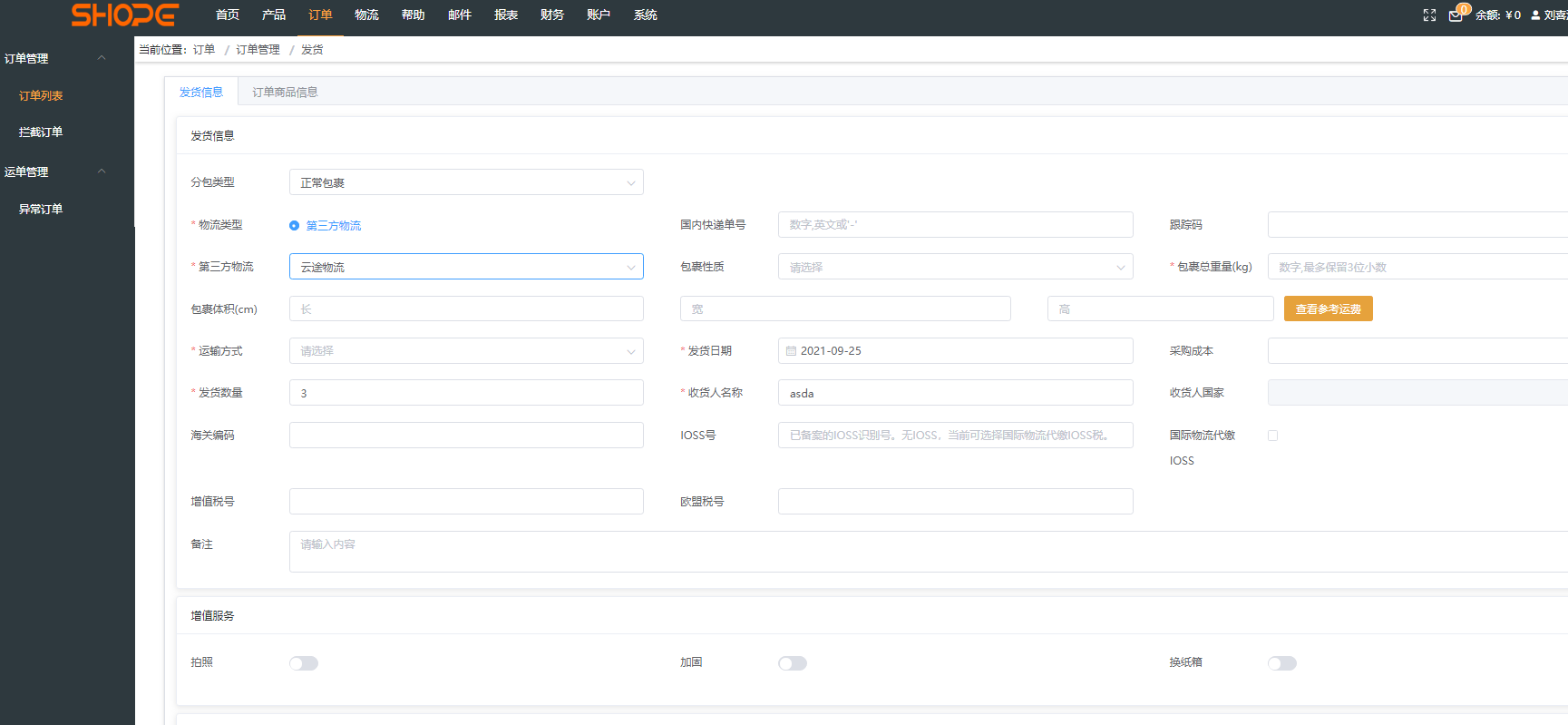Viewport: 1568px width, 725px height.
Task: Enable the 加固 switch
Action: click(x=792, y=663)
